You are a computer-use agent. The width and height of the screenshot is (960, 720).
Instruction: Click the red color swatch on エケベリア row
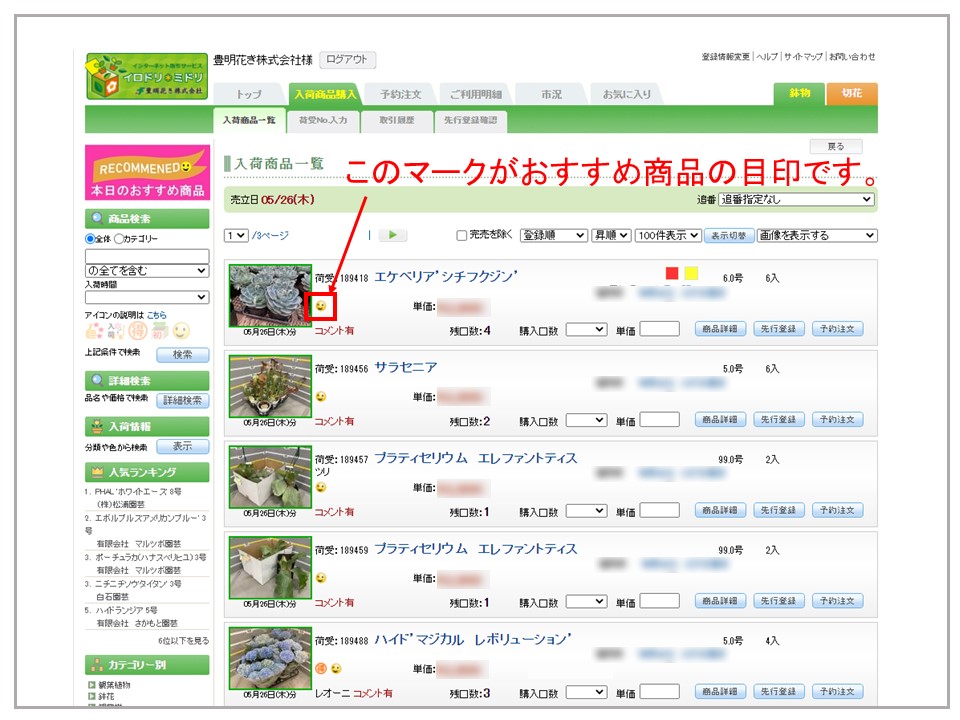coord(672,273)
